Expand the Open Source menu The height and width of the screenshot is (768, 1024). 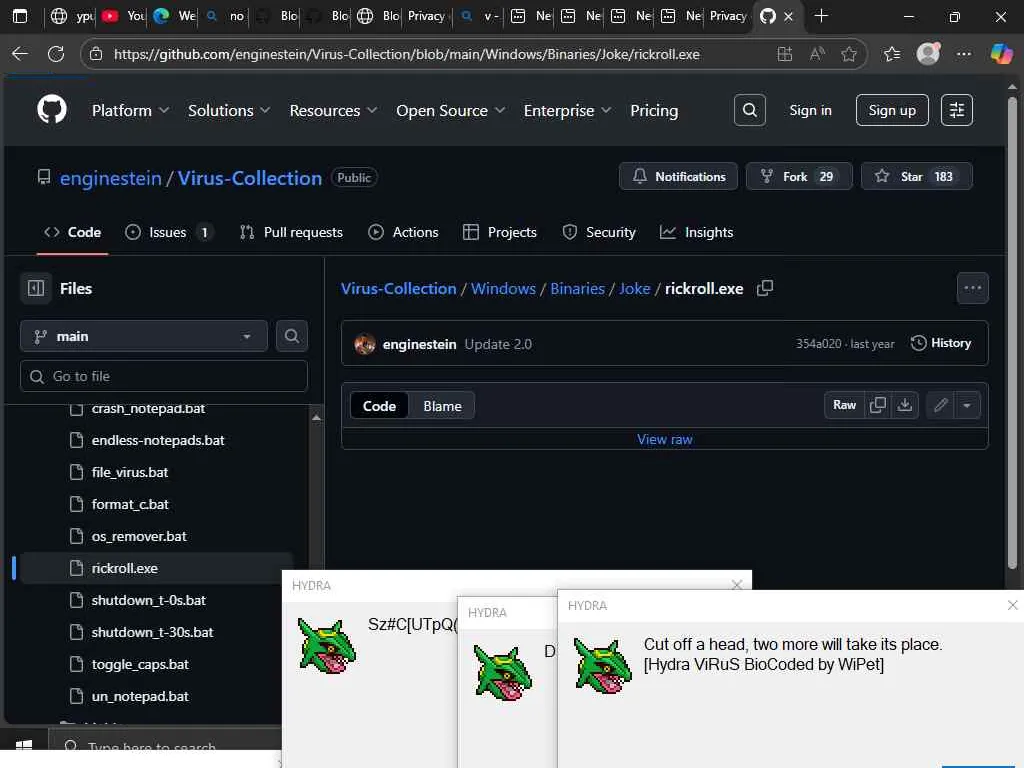pyautogui.click(x=451, y=111)
